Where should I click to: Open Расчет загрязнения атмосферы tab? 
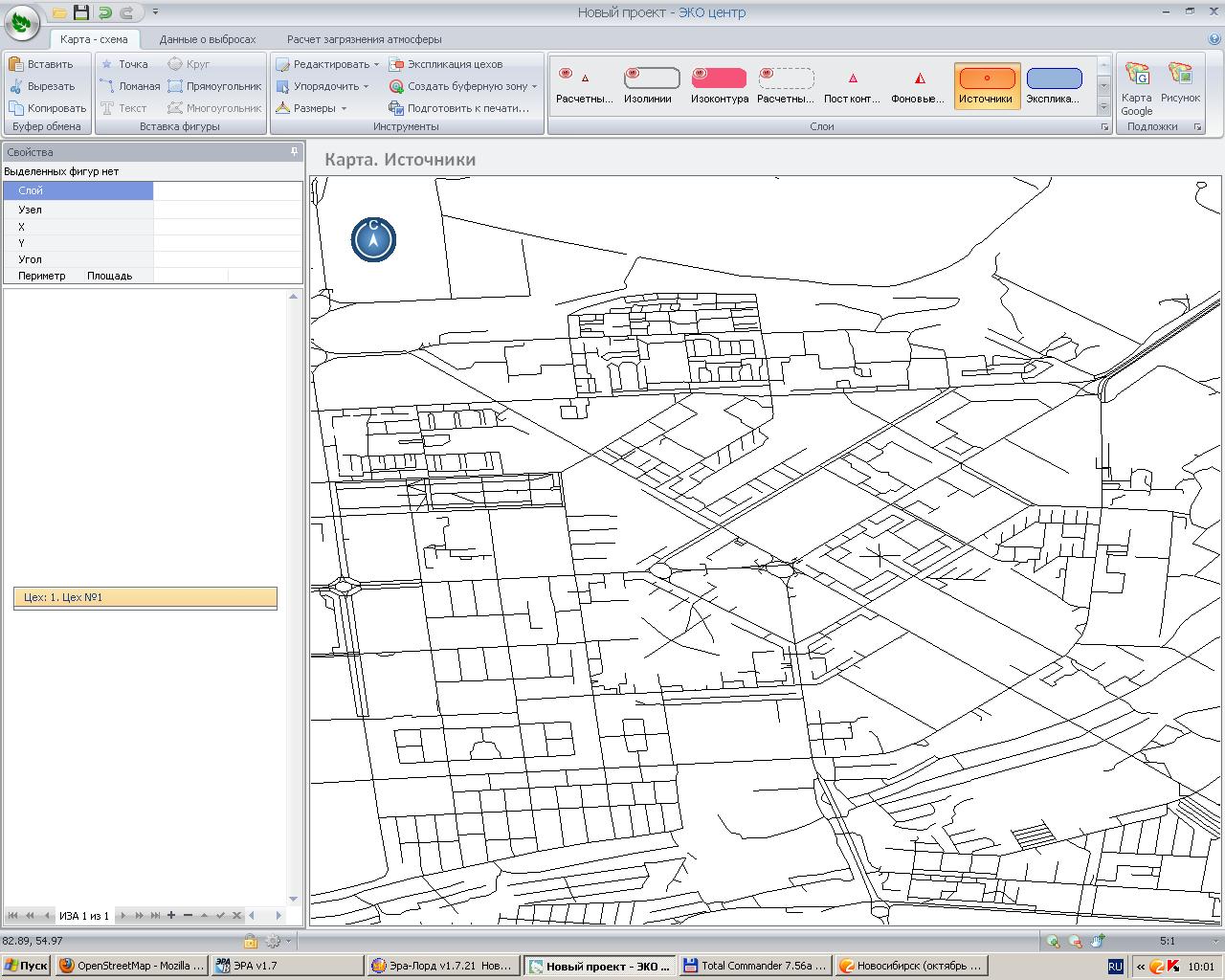tap(365, 39)
